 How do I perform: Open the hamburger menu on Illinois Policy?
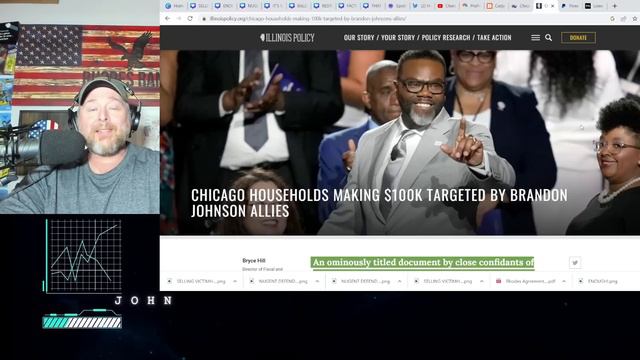pos(536,38)
